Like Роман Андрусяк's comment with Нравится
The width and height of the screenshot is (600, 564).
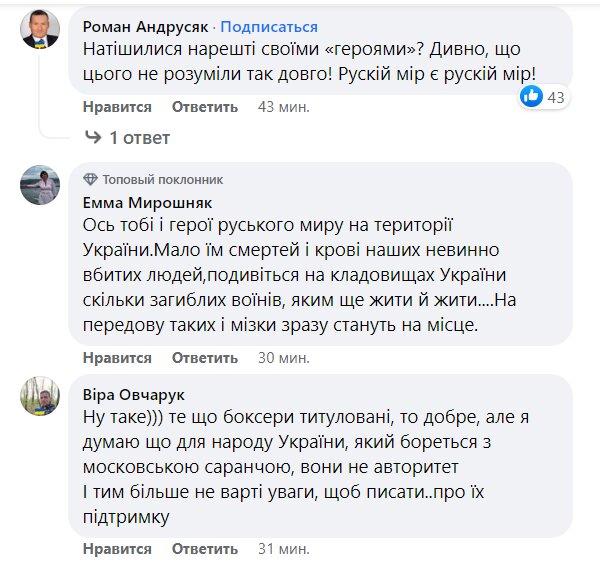click(117, 107)
